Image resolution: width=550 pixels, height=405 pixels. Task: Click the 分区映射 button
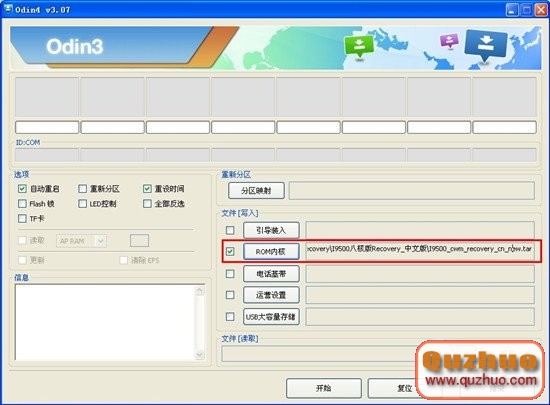pyautogui.click(x=256, y=190)
